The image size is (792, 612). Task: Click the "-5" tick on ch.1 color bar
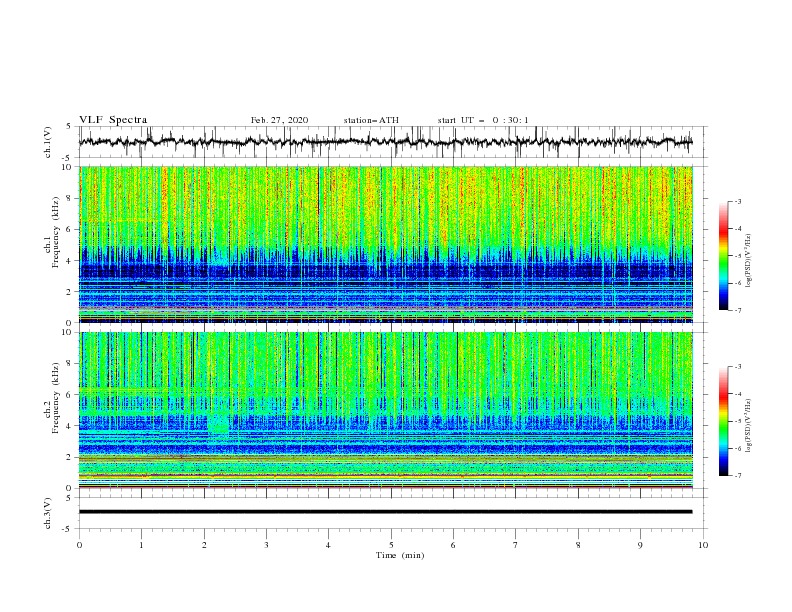coord(738,256)
